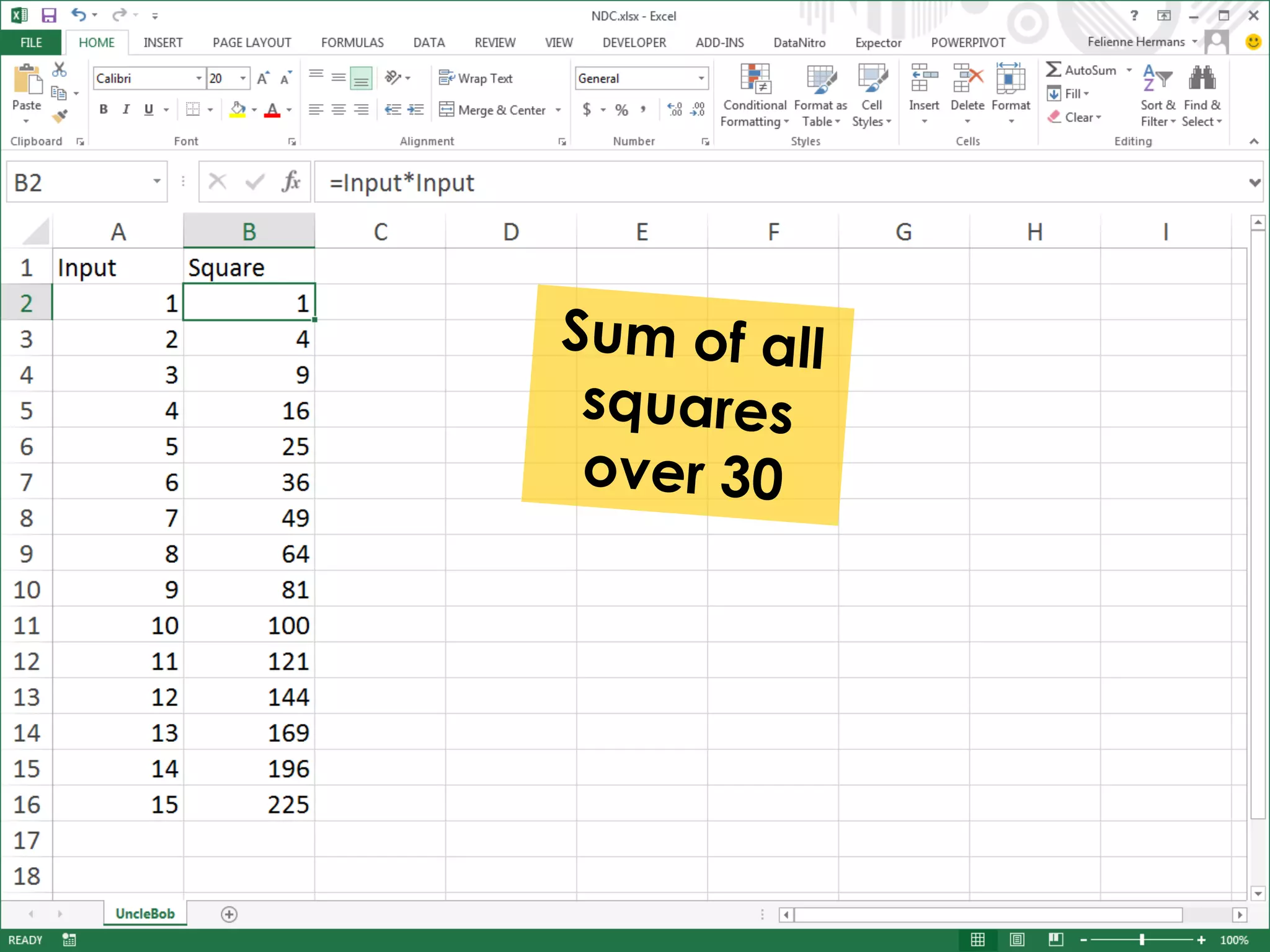The image size is (1270, 952).
Task: Toggle Bold formatting
Action: point(104,110)
